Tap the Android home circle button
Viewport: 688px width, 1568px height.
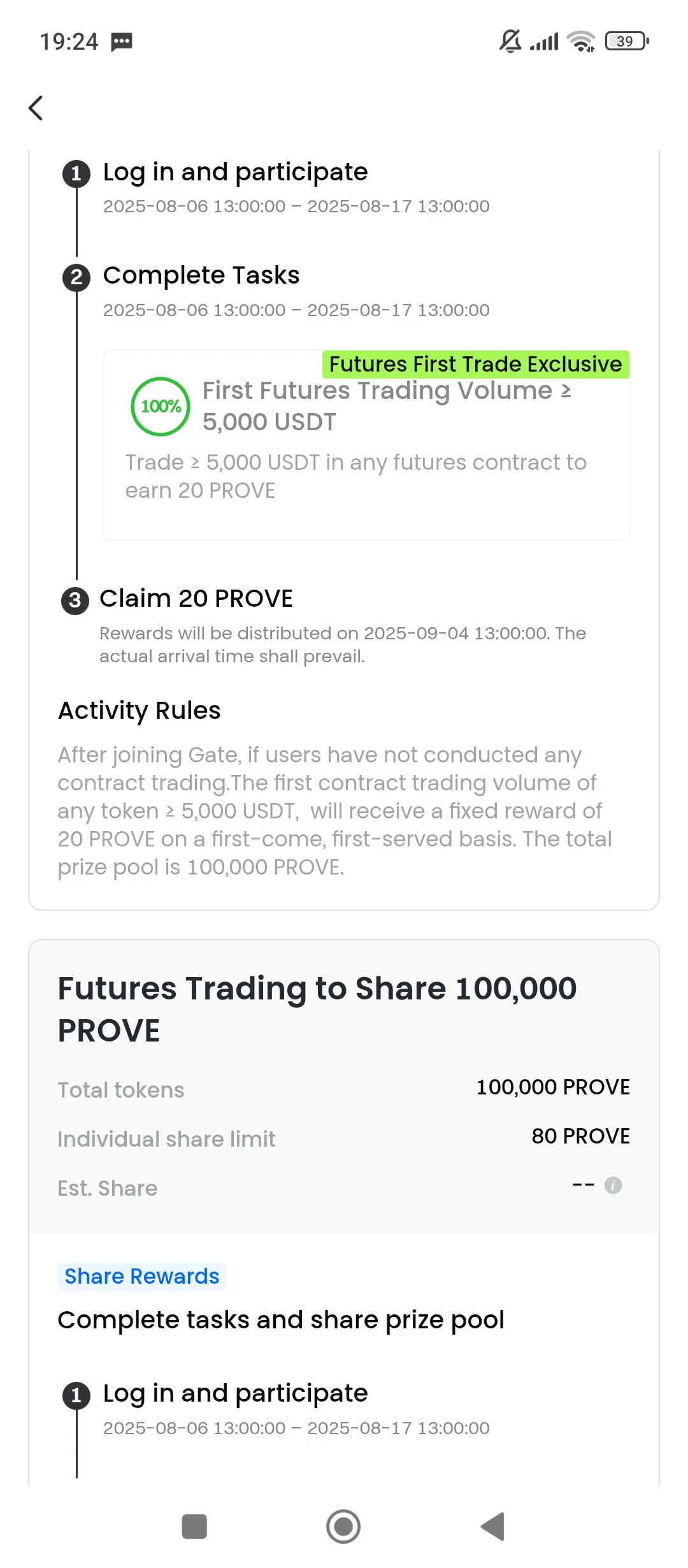point(343,1527)
